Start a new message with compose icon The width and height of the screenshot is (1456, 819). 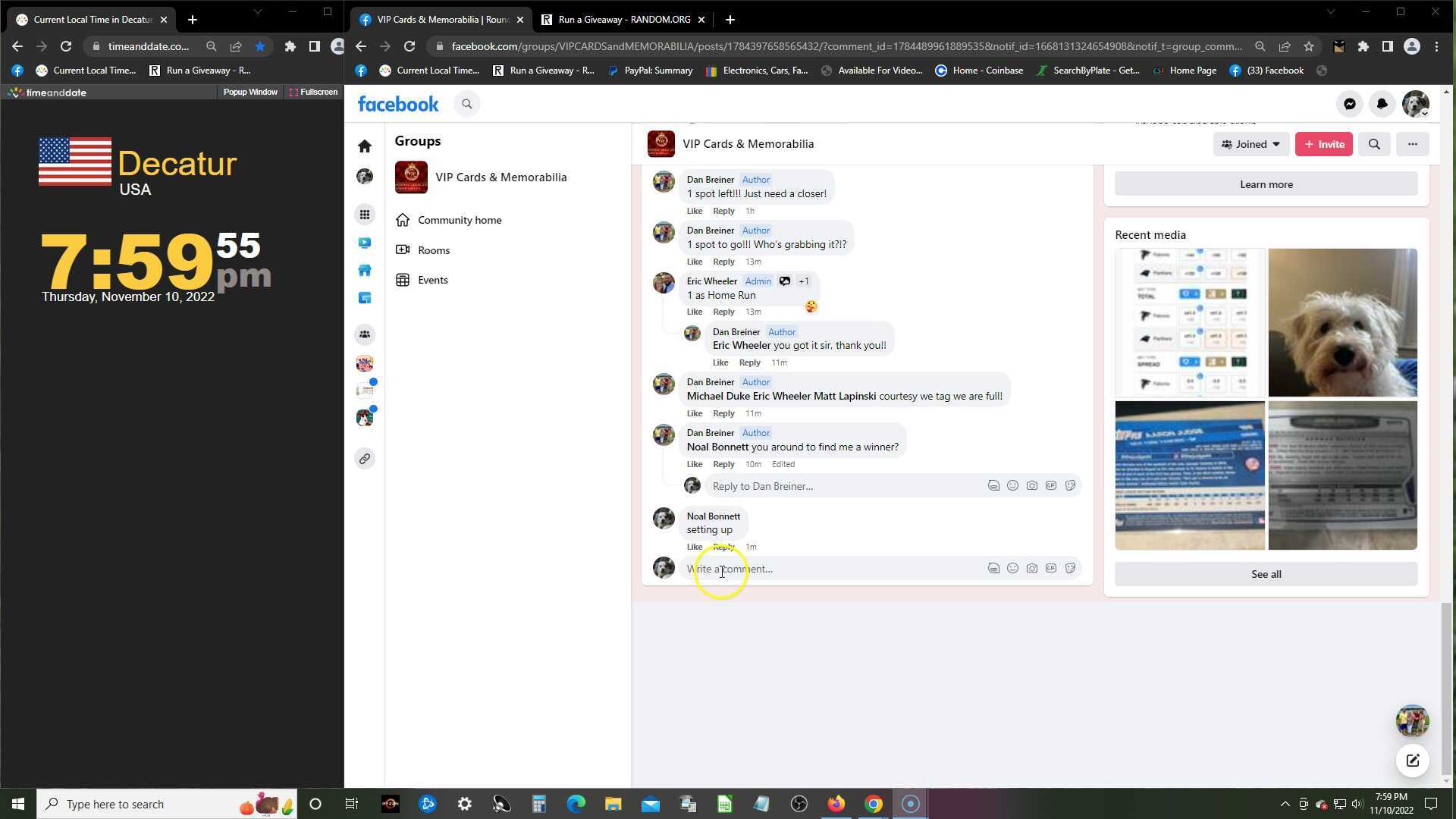(x=1412, y=761)
